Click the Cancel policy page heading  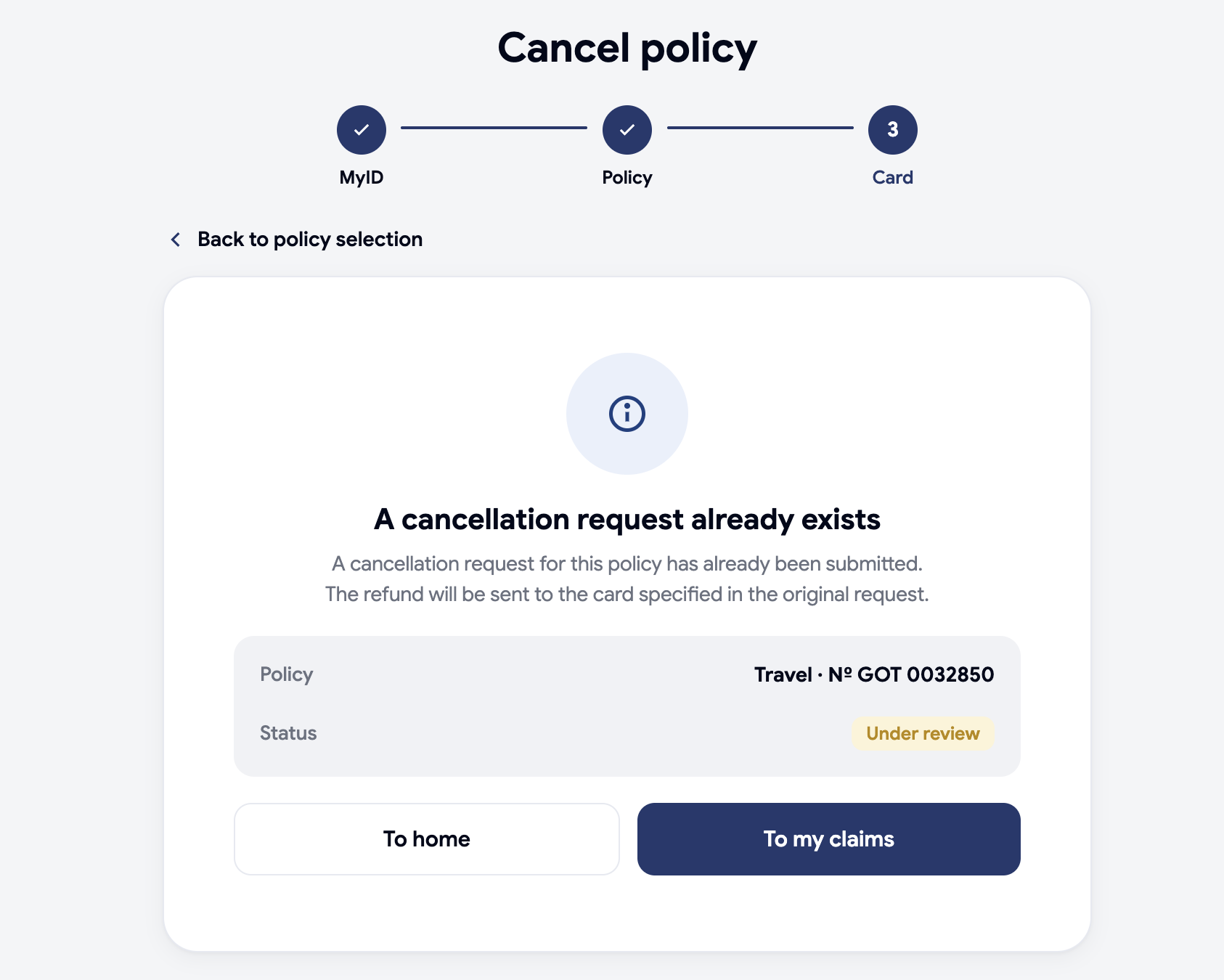(x=627, y=49)
